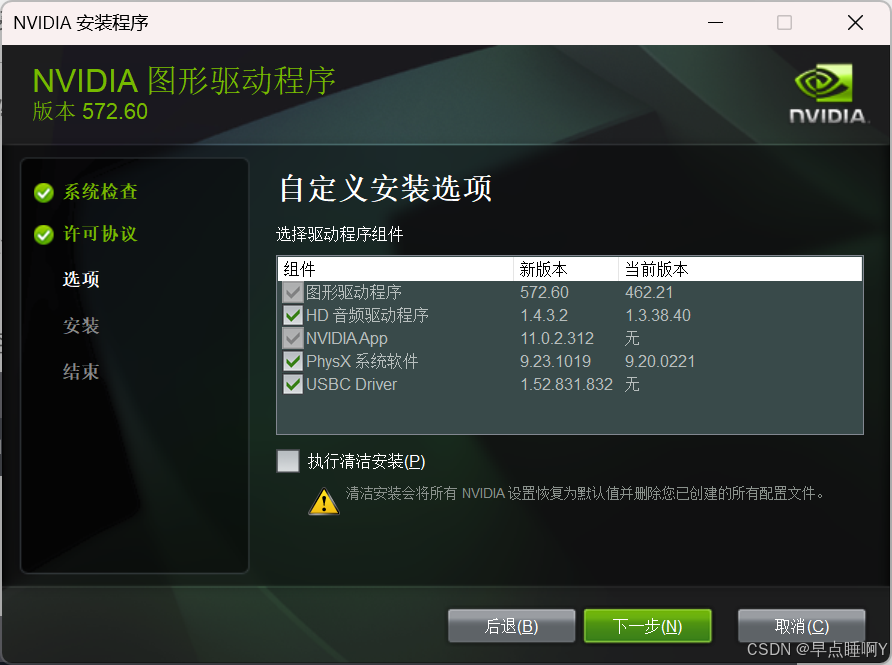The height and width of the screenshot is (665, 892).
Task: Click the 组件 column header
Action: (x=395, y=269)
